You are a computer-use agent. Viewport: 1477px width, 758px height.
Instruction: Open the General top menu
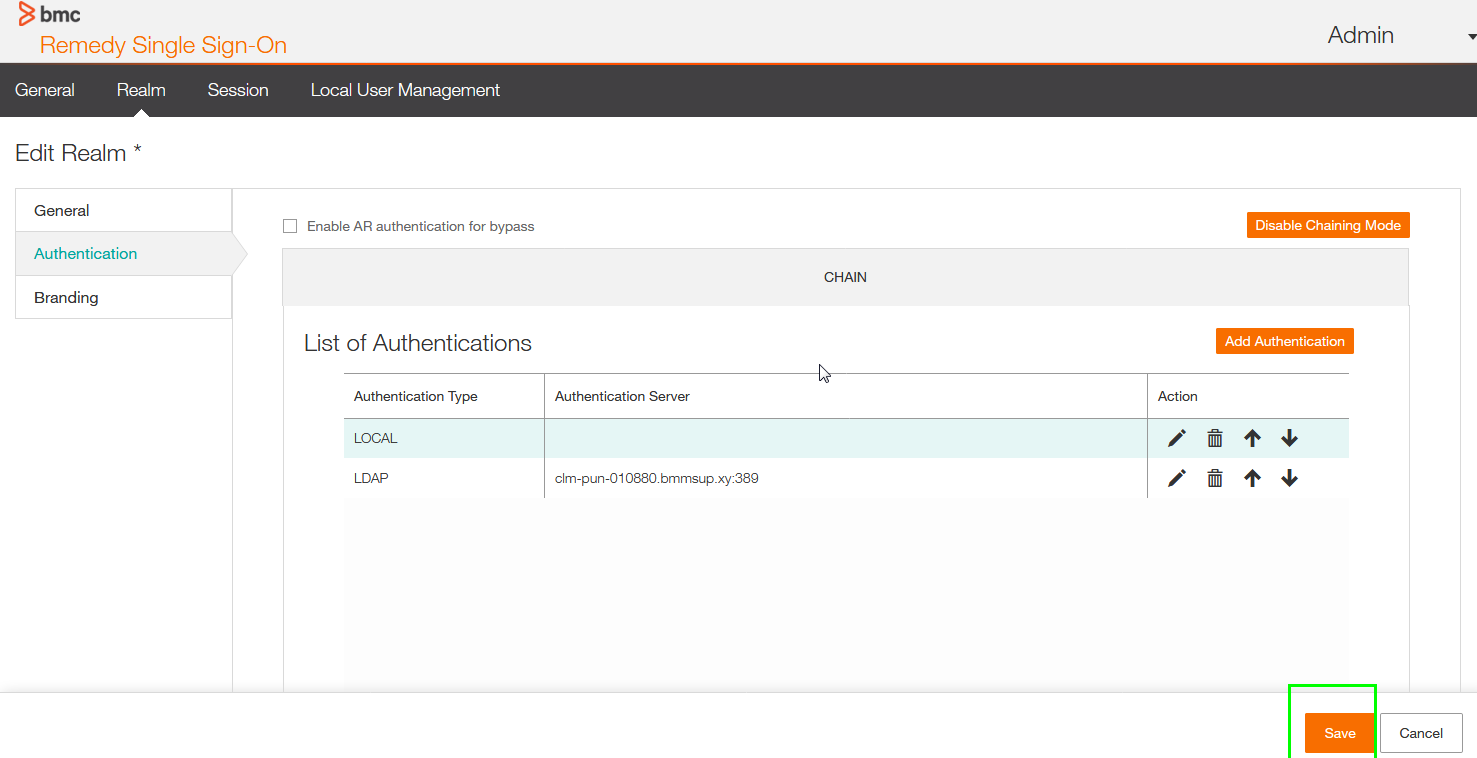click(45, 90)
